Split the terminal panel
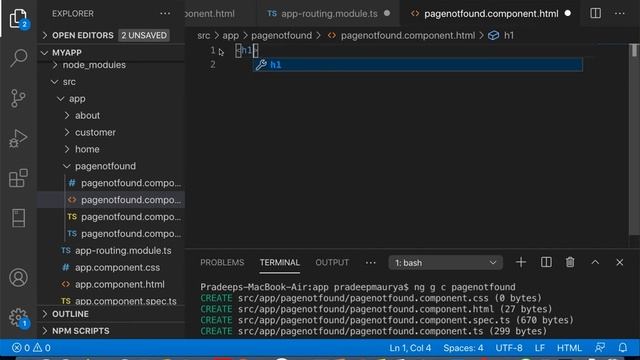 (546, 262)
